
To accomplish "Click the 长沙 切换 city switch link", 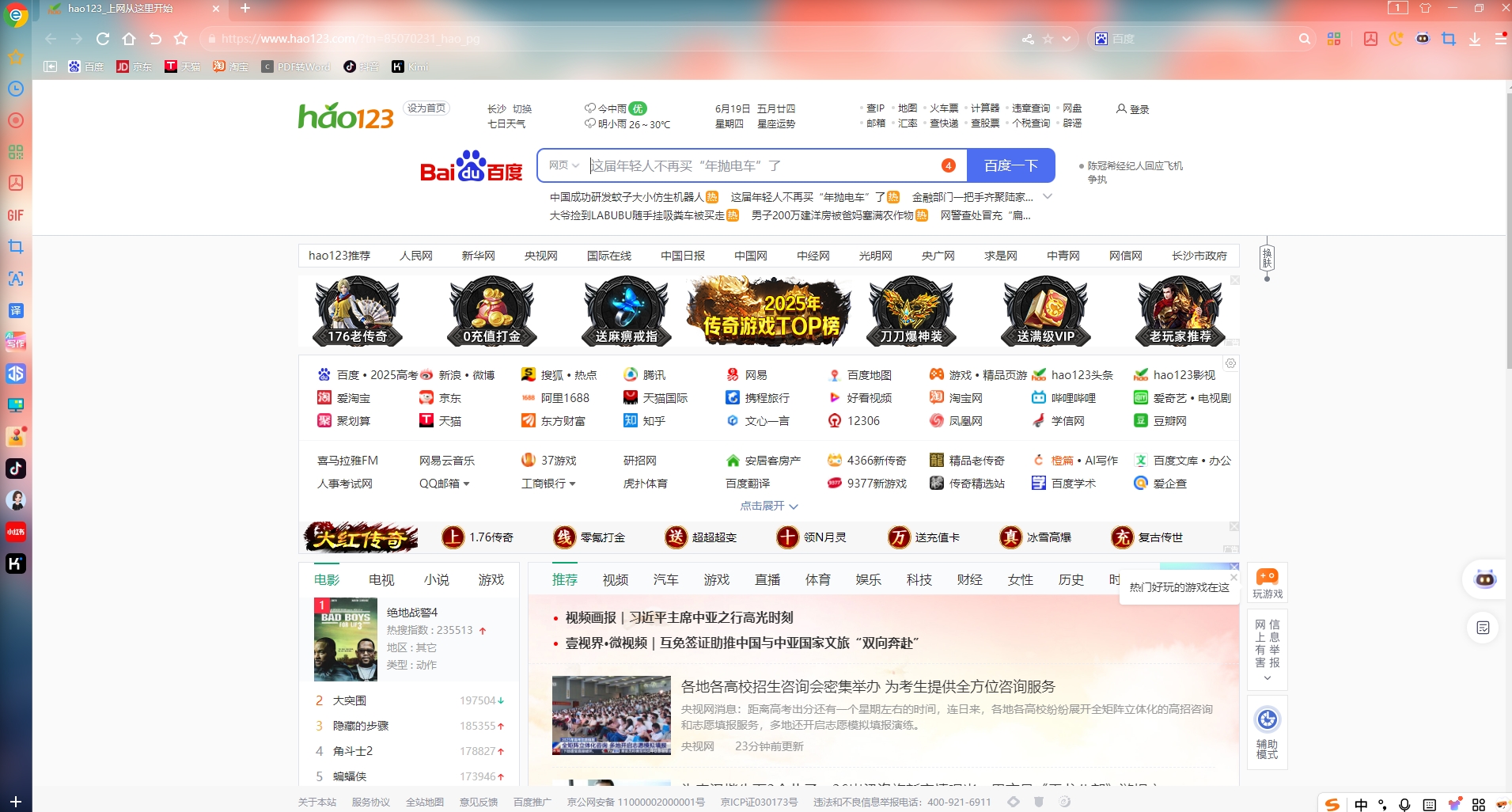I will point(510,109).
